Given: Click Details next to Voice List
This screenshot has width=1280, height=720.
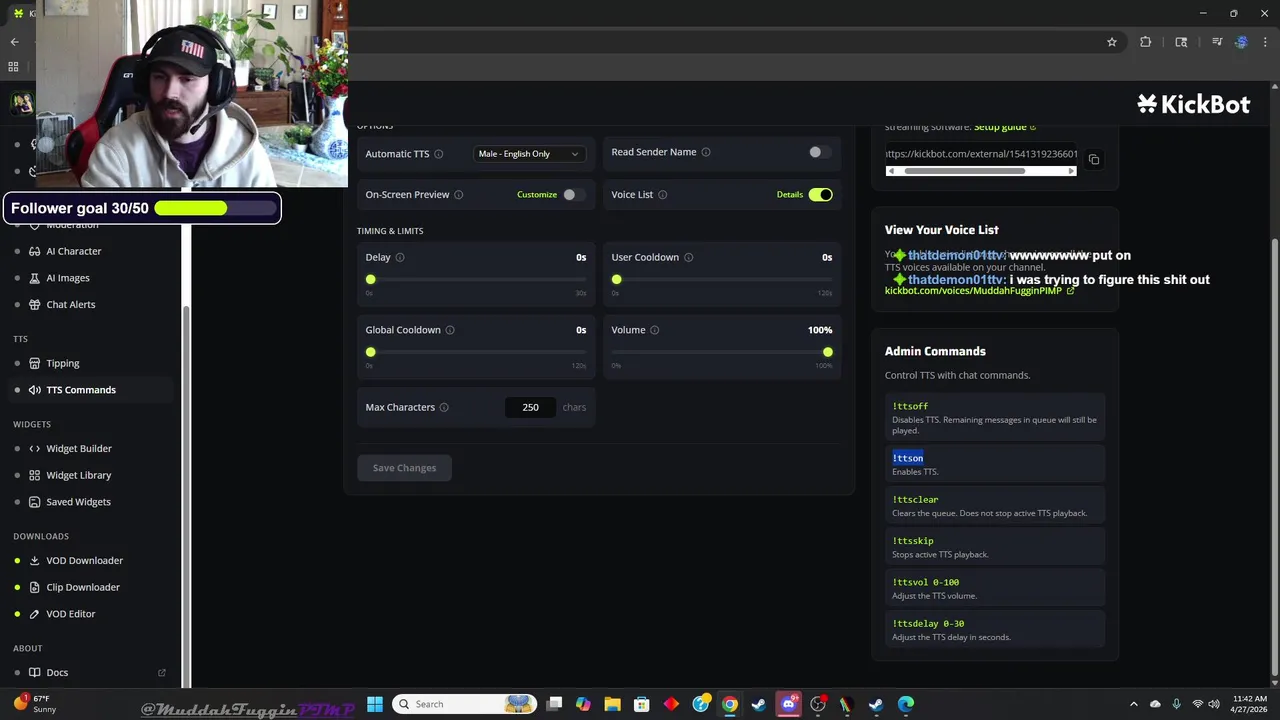Looking at the screenshot, I should click(790, 195).
